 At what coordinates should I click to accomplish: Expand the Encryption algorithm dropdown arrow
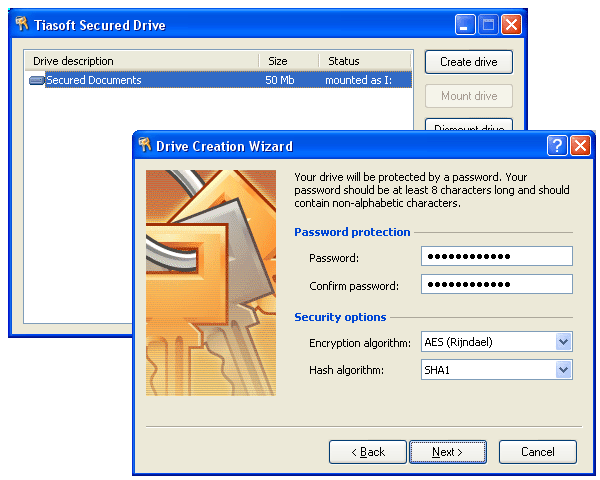pos(563,342)
